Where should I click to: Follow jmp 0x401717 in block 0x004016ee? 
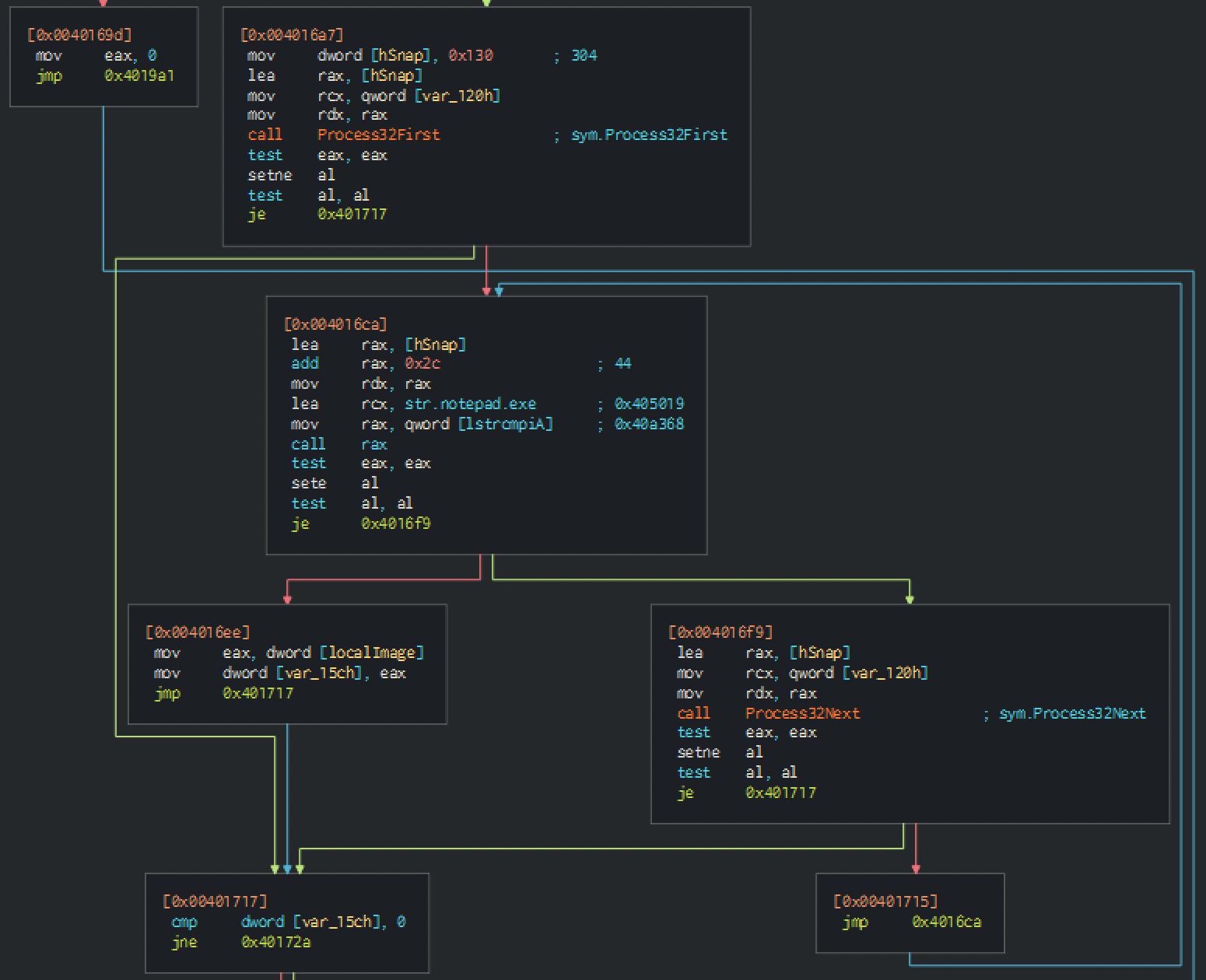258,693
